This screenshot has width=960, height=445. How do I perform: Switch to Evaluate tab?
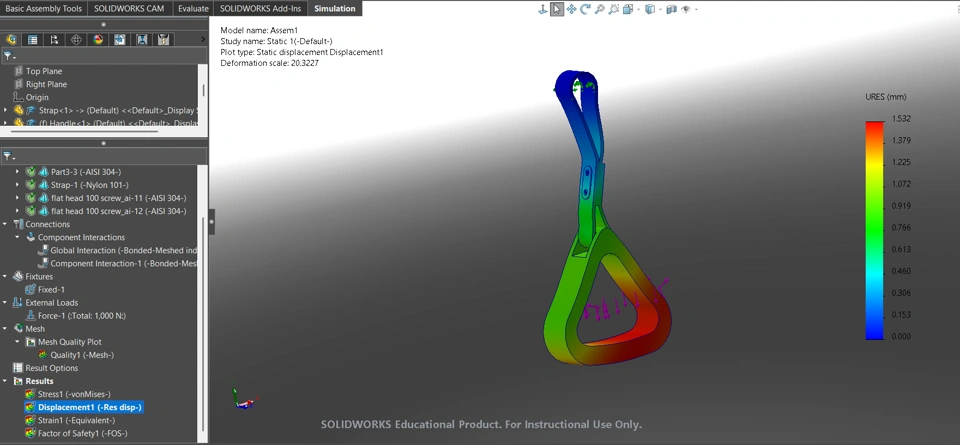click(193, 9)
